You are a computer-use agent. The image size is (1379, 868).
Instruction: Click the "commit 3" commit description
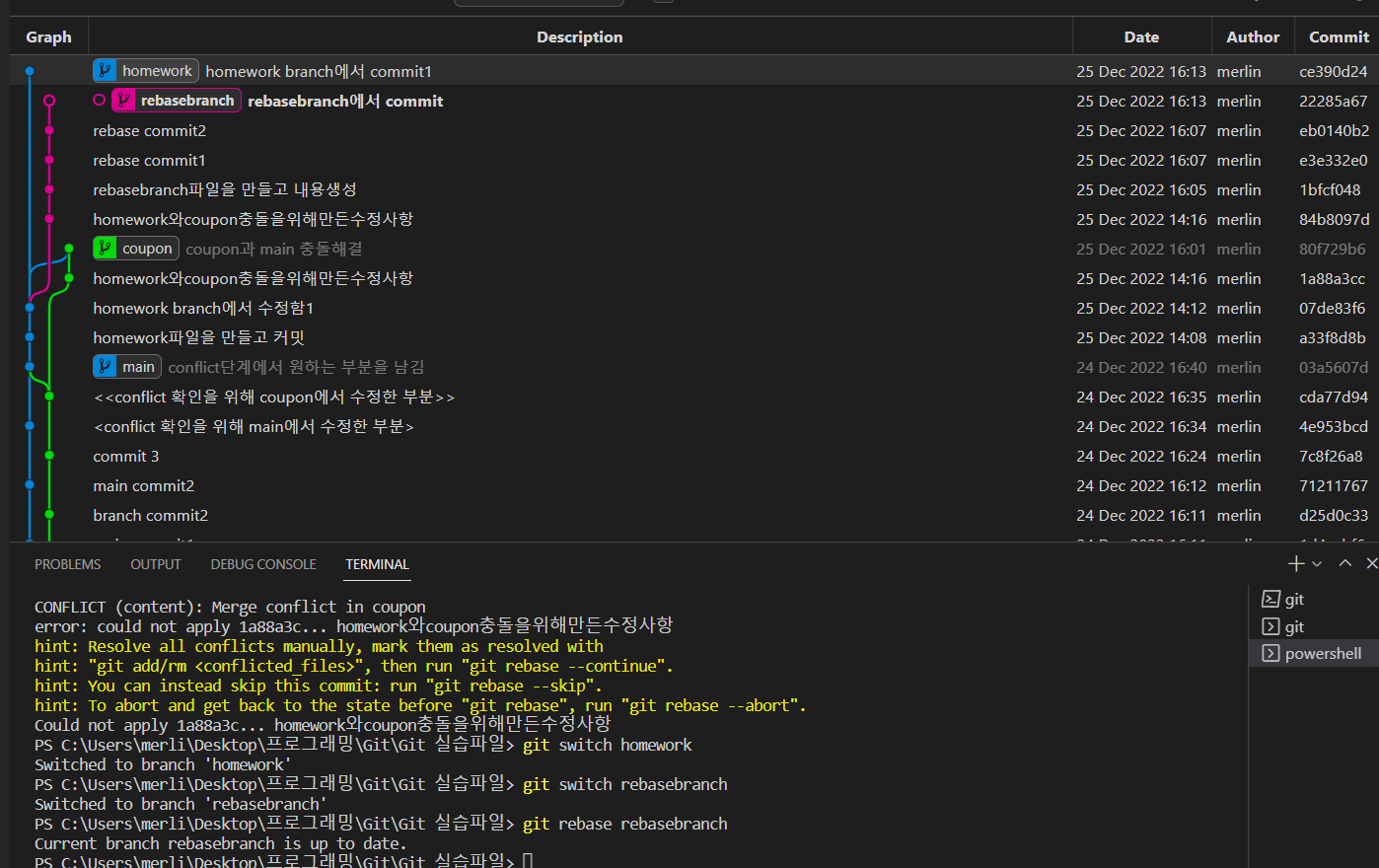point(126,456)
